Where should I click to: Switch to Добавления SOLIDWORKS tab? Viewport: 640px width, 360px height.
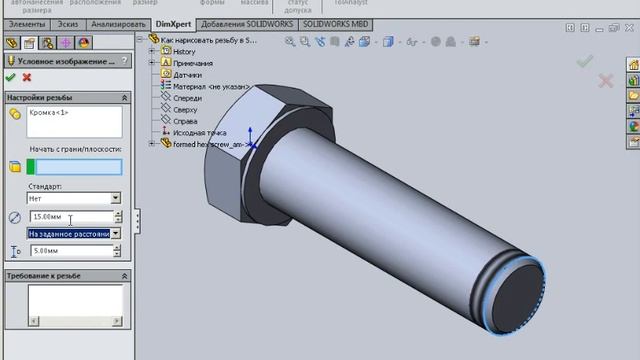(247, 24)
